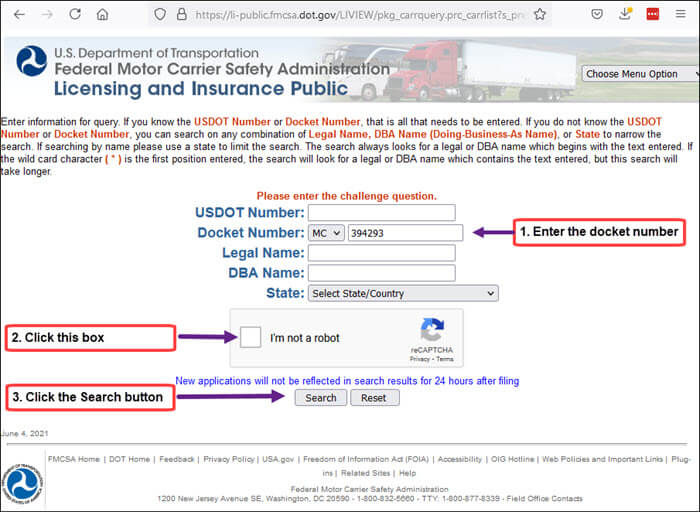Open the Feedback footer link

(x=177, y=459)
